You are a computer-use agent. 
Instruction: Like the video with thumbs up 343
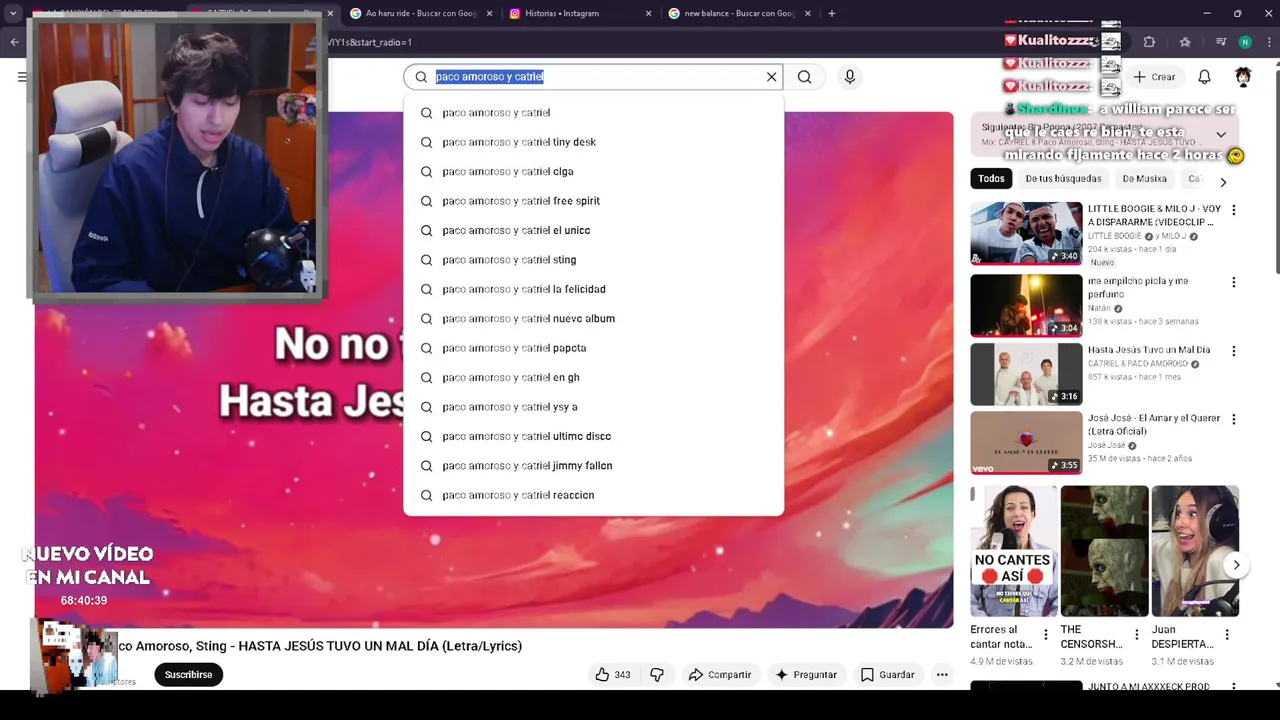pyautogui.click(x=612, y=675)
